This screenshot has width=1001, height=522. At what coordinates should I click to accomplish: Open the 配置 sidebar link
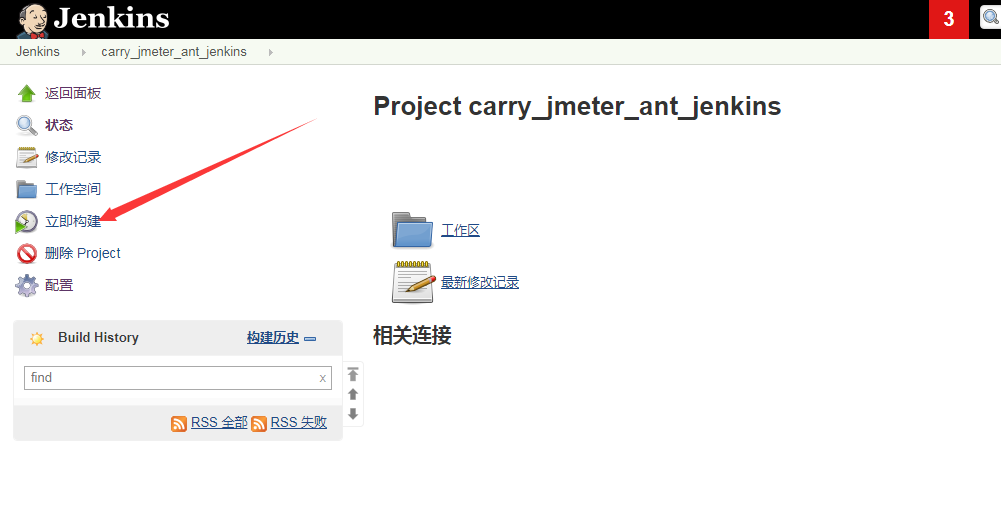coord(59,285)
